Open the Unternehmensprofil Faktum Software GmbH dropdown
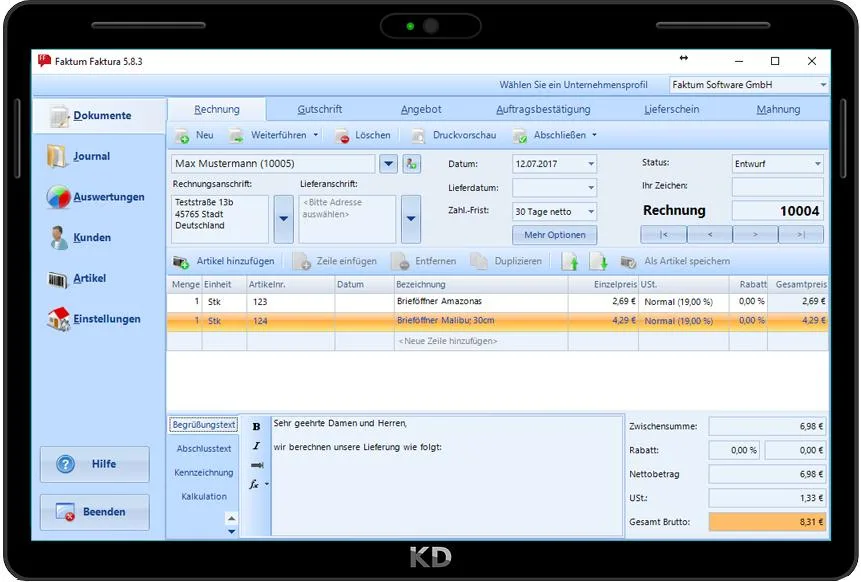Viewport: 861px width, 582px height. tap(823, 85)
